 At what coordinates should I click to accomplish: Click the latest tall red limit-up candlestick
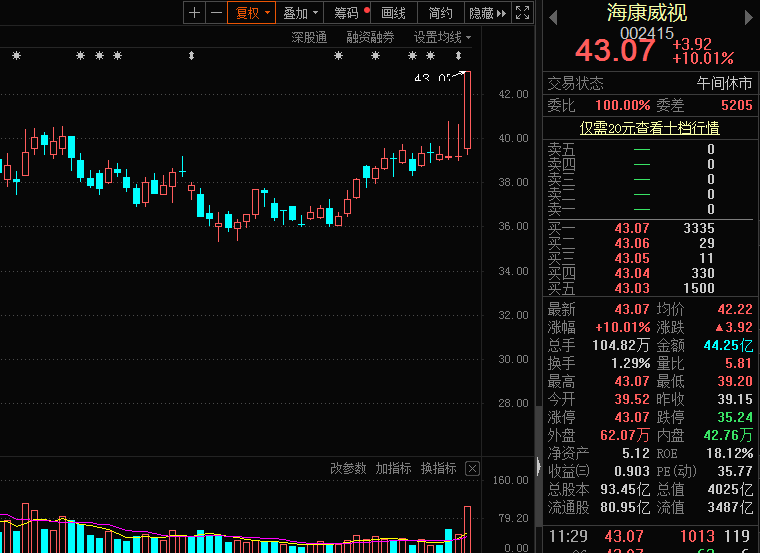pos(467,111)
